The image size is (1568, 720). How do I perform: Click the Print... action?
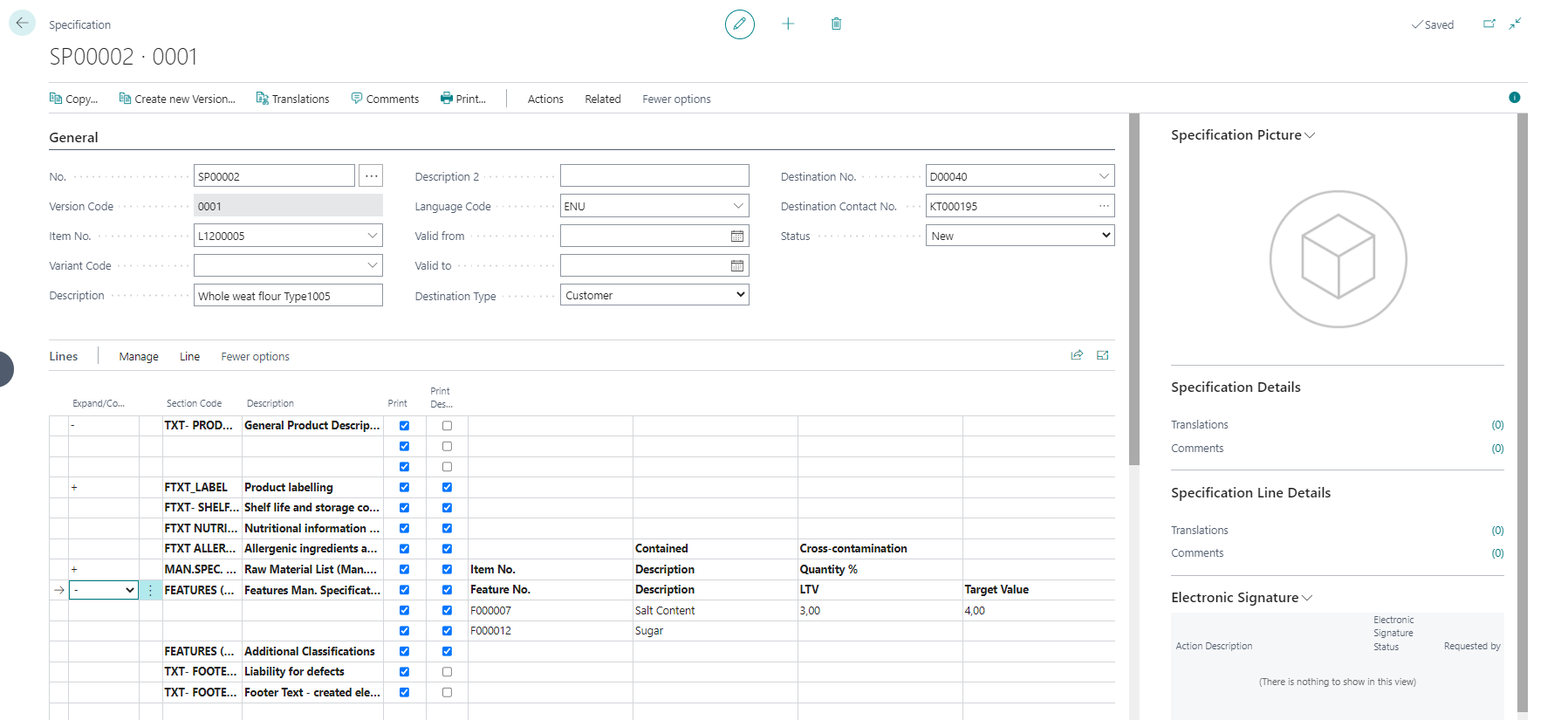(463, 99)
